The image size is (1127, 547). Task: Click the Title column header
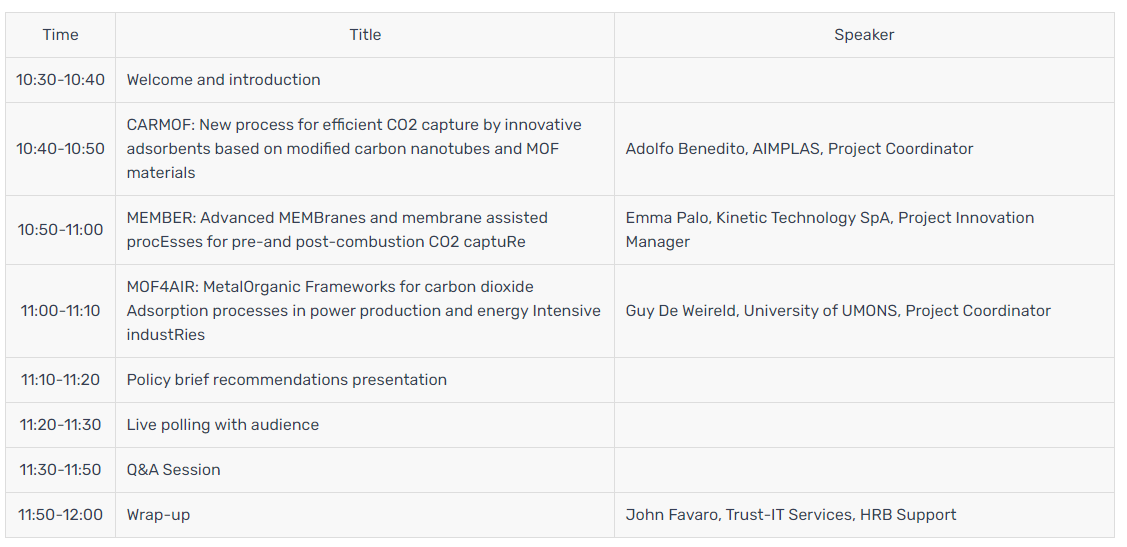click(365, 35)
